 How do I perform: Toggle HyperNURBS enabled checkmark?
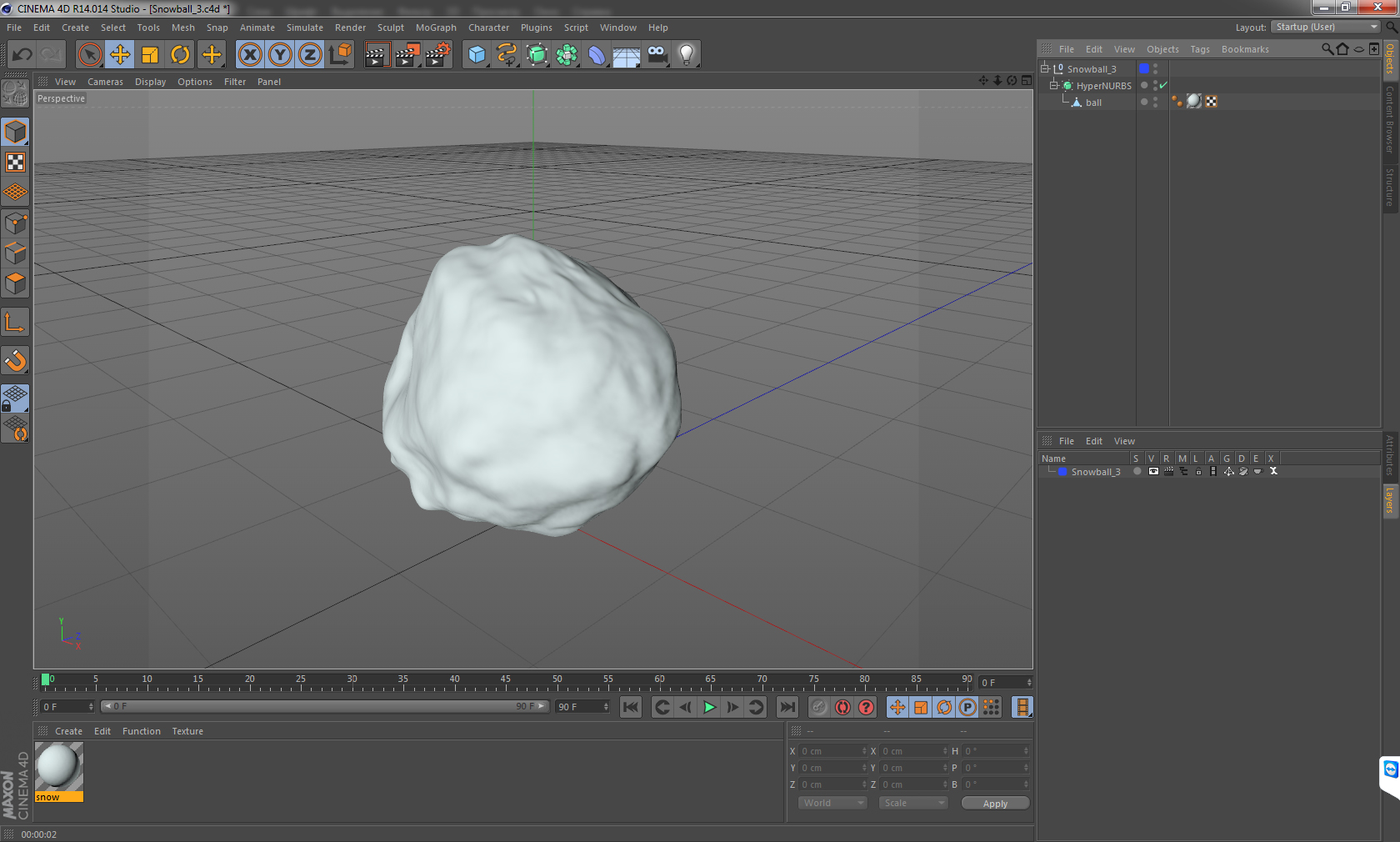[x=1163, y=85]
